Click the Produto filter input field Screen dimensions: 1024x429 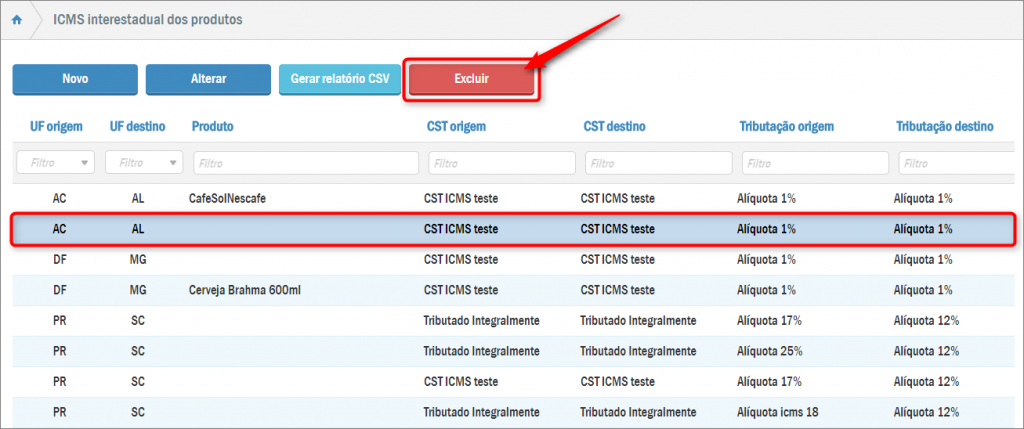[305, 163]
